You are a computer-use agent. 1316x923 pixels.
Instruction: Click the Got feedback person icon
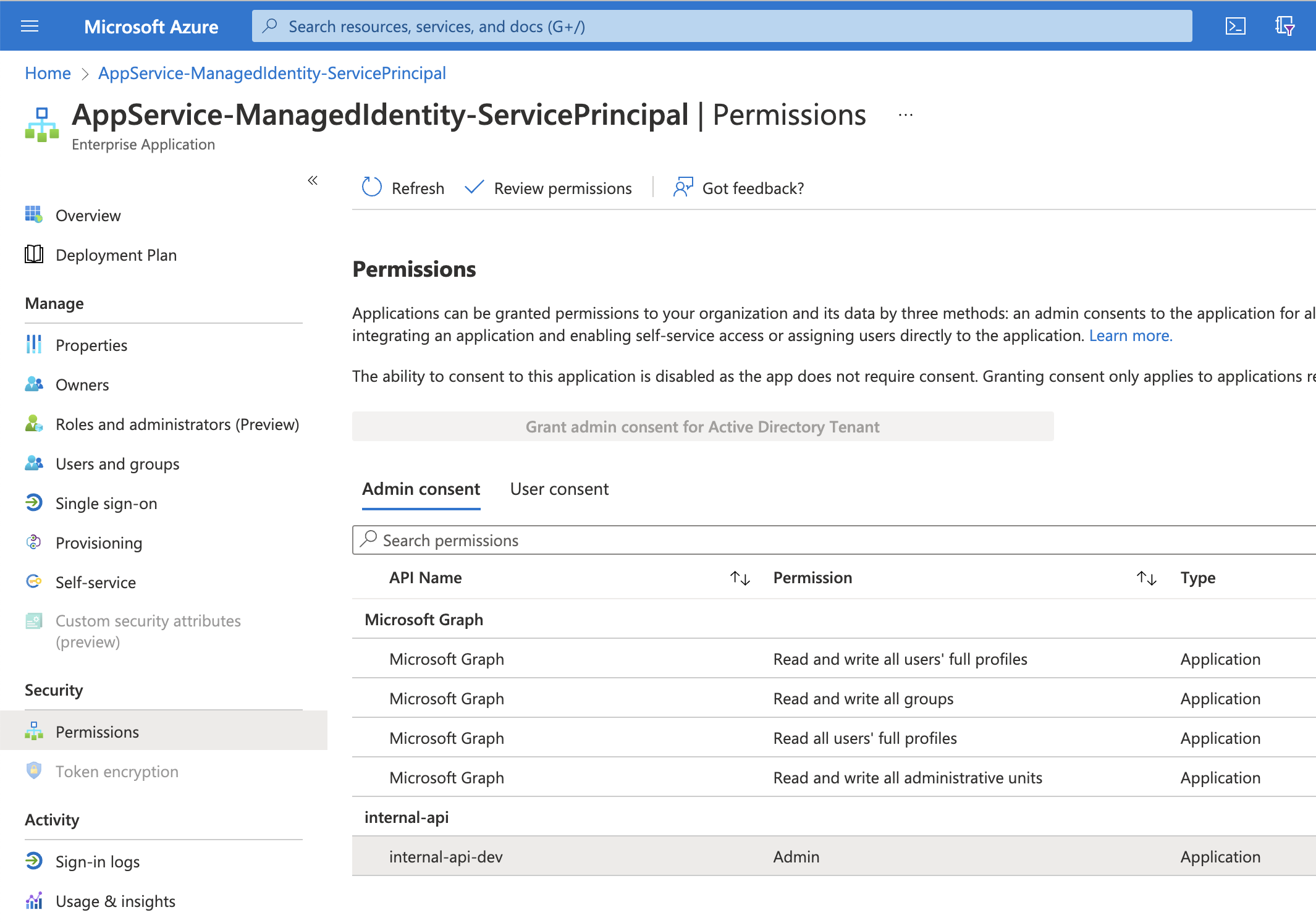(x=683, y=187)
